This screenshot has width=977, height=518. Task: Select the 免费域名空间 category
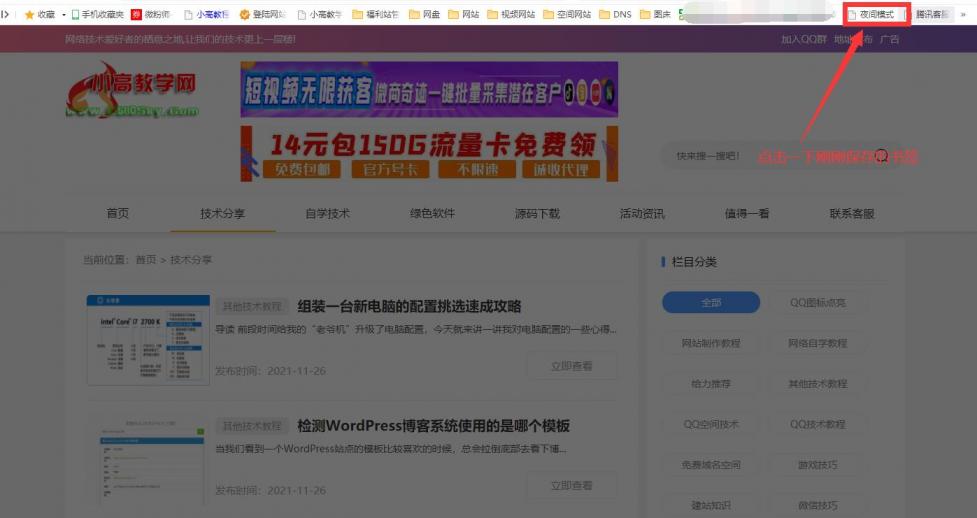coord(711,465)
